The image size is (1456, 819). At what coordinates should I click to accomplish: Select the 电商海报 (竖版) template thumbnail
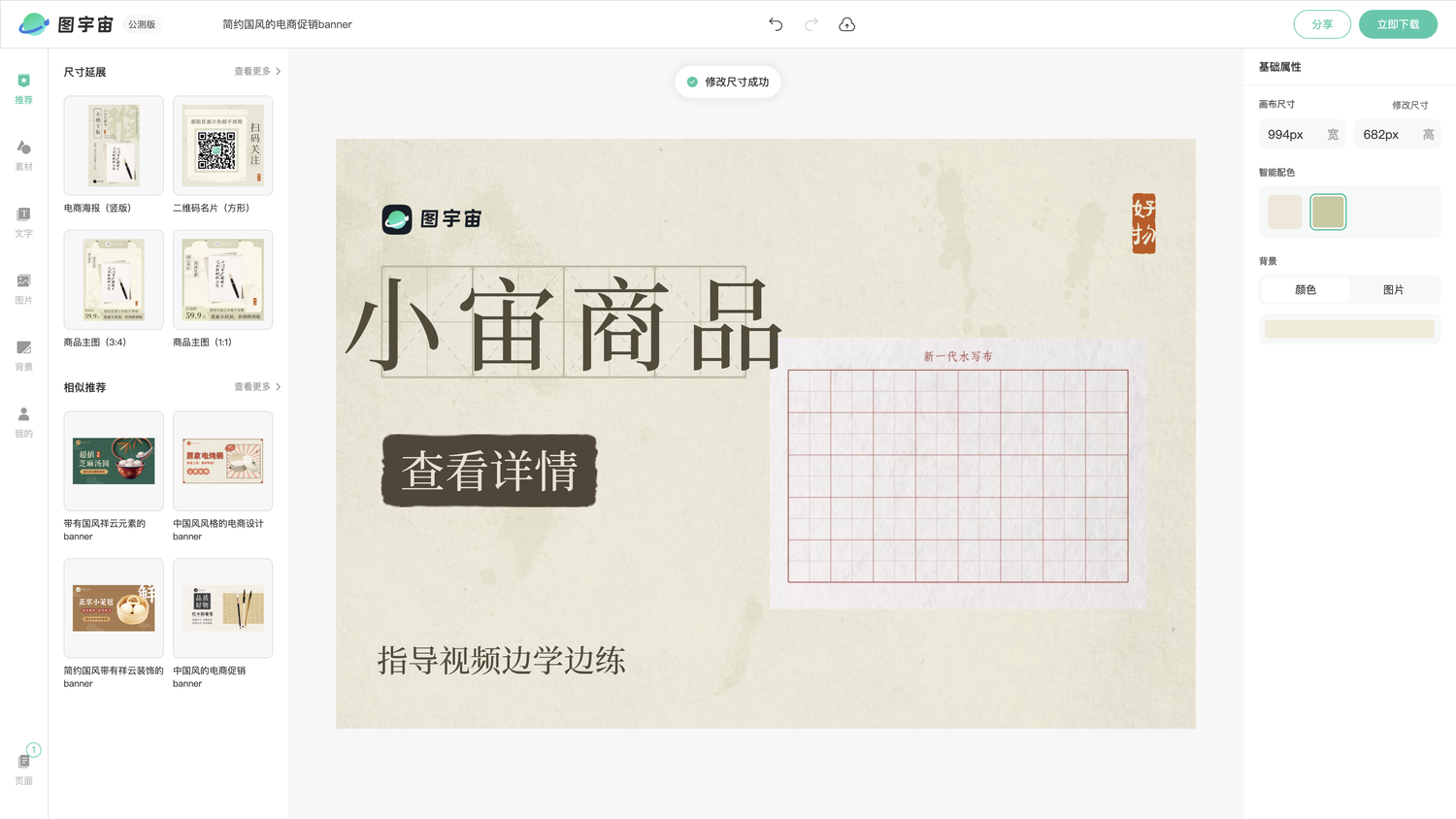coord(114,146)
